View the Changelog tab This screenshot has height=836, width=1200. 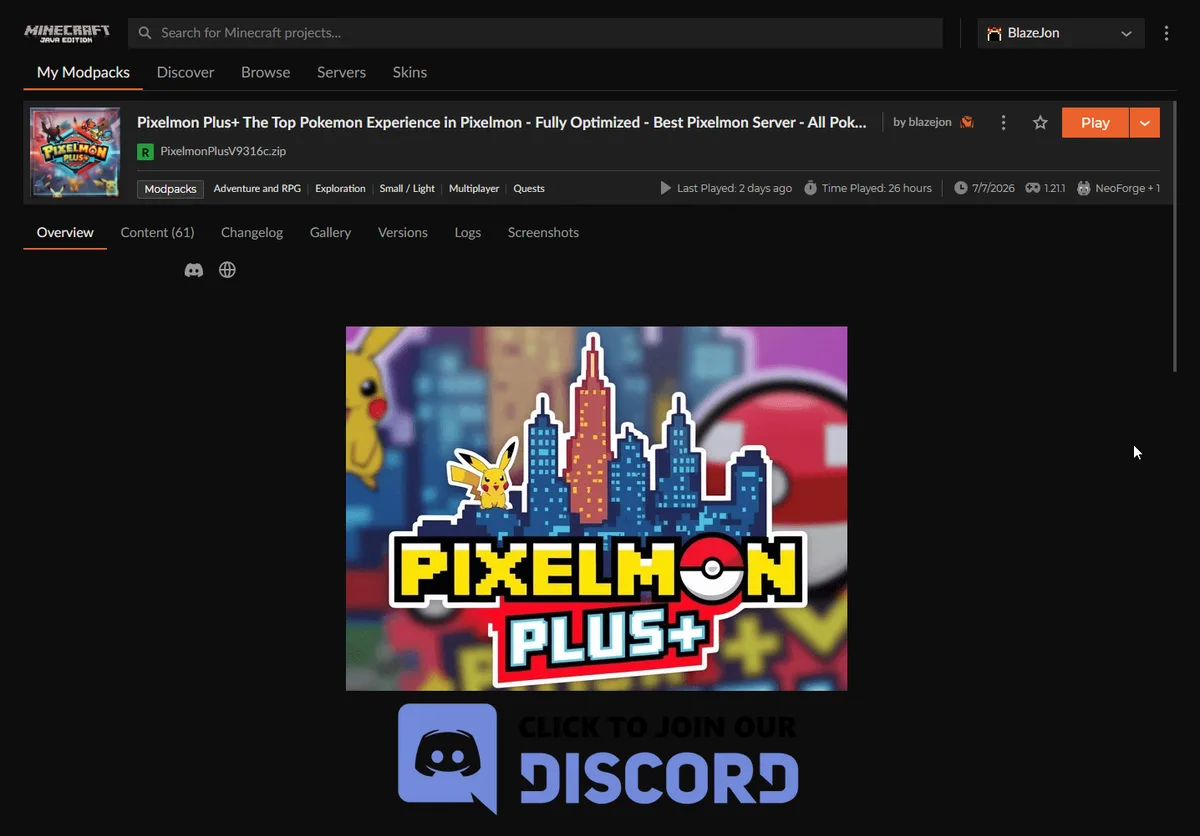(252, 232)
